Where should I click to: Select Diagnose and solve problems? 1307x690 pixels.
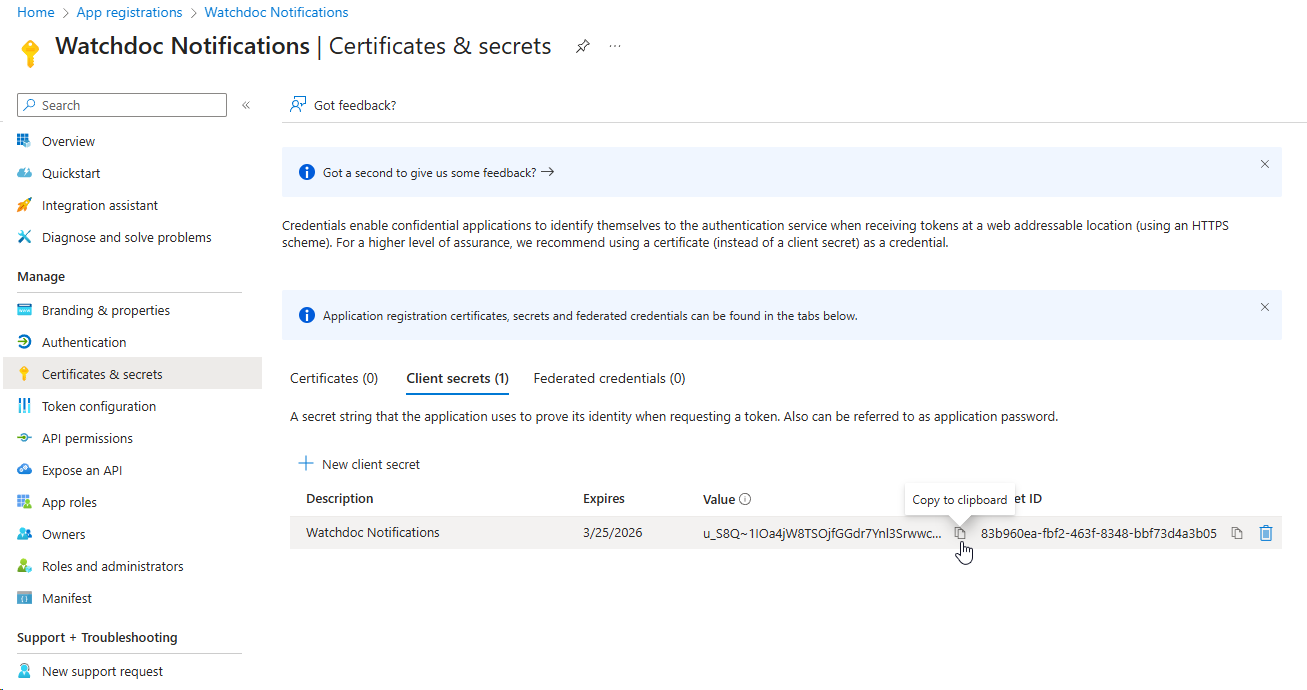[127, 237]
